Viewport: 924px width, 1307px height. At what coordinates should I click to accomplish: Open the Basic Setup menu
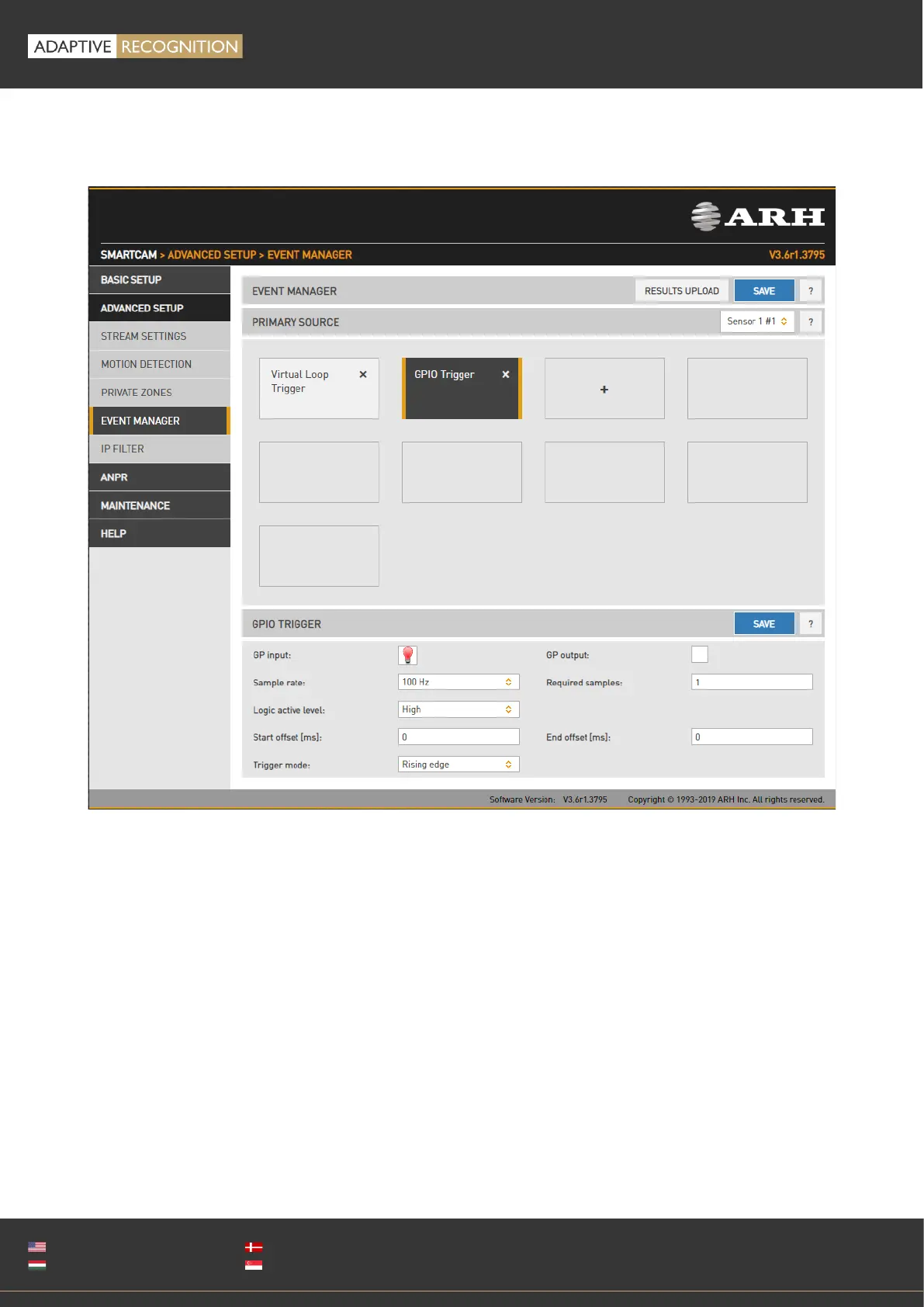(x=160, y=280)
